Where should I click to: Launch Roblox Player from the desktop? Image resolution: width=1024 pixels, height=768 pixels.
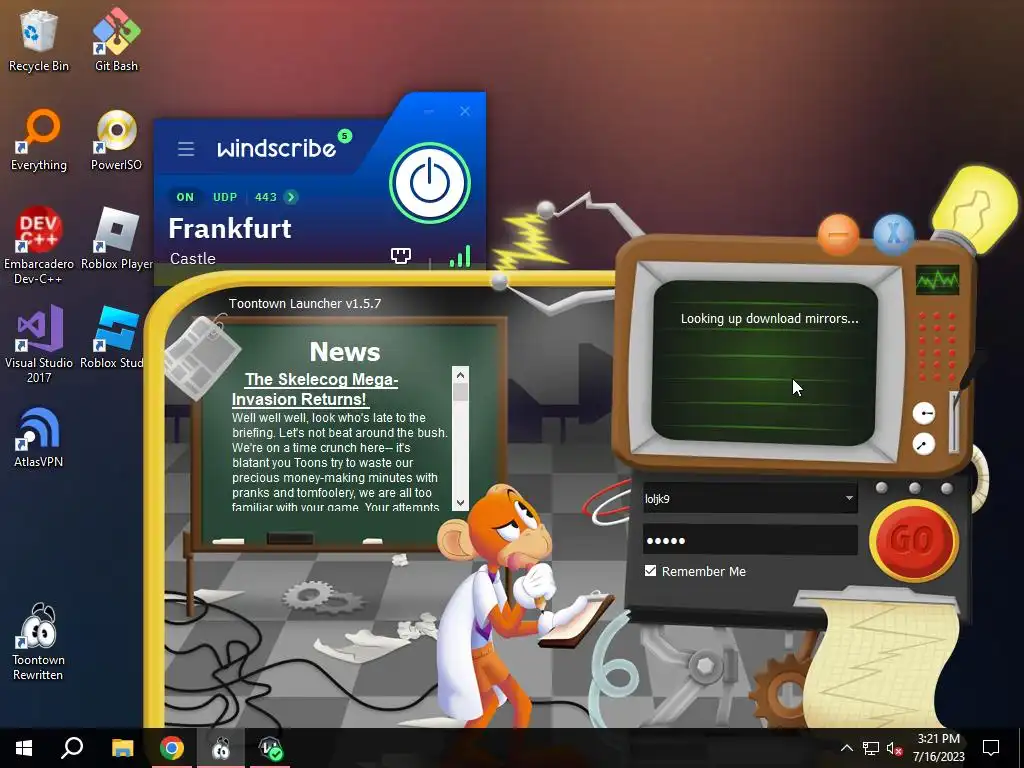pyautogui.click(x=117, y=239)
